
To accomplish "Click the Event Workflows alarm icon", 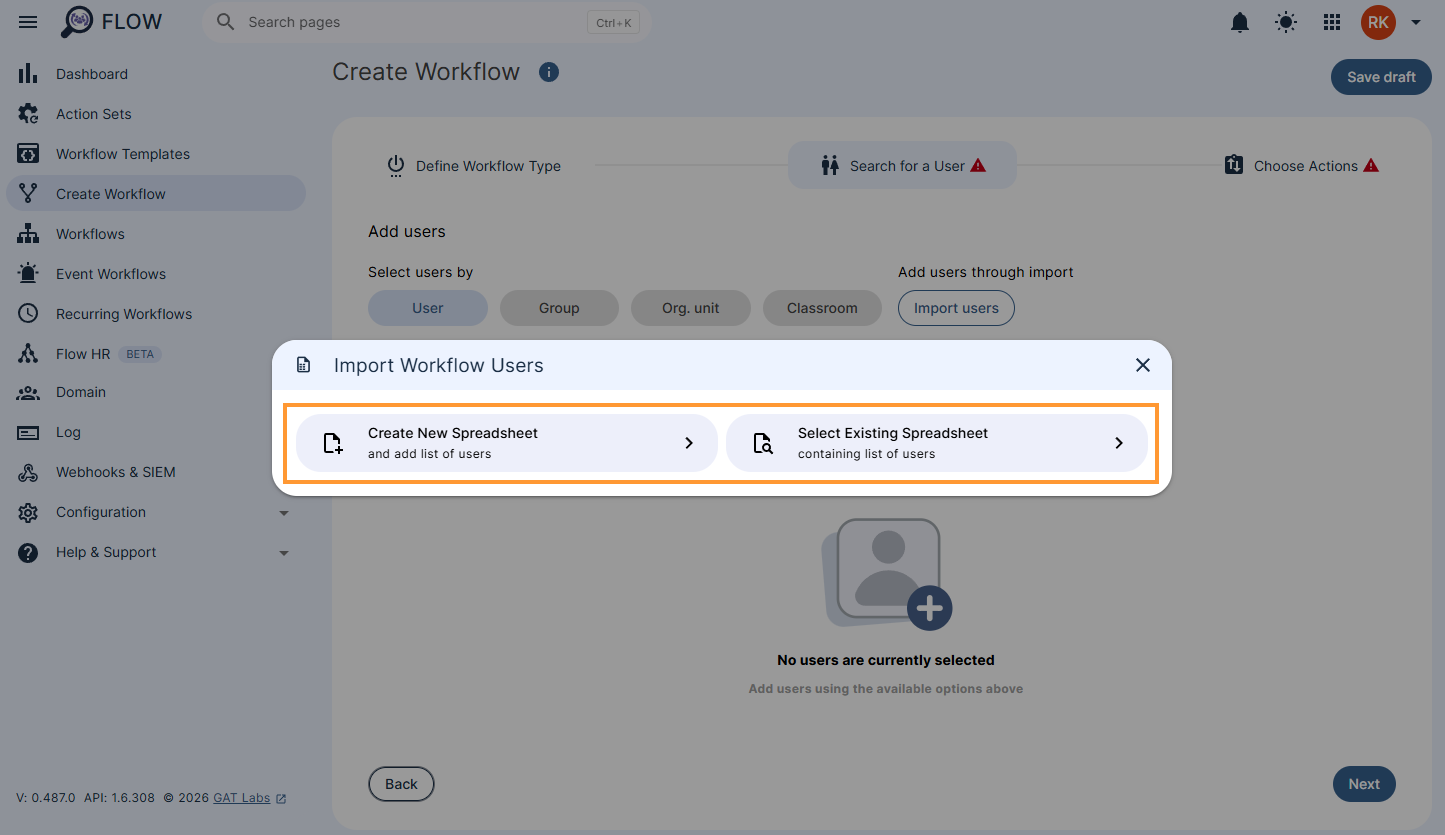I will [28, 274].
